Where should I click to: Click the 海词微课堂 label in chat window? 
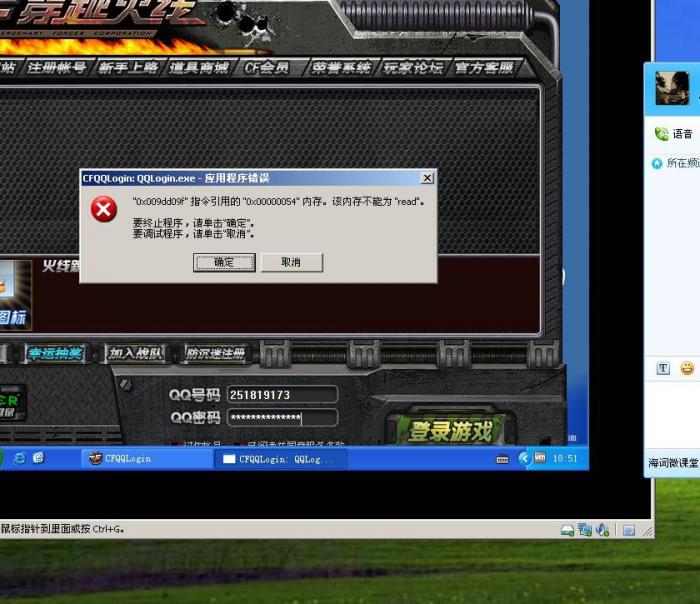[x=673, y=463]
